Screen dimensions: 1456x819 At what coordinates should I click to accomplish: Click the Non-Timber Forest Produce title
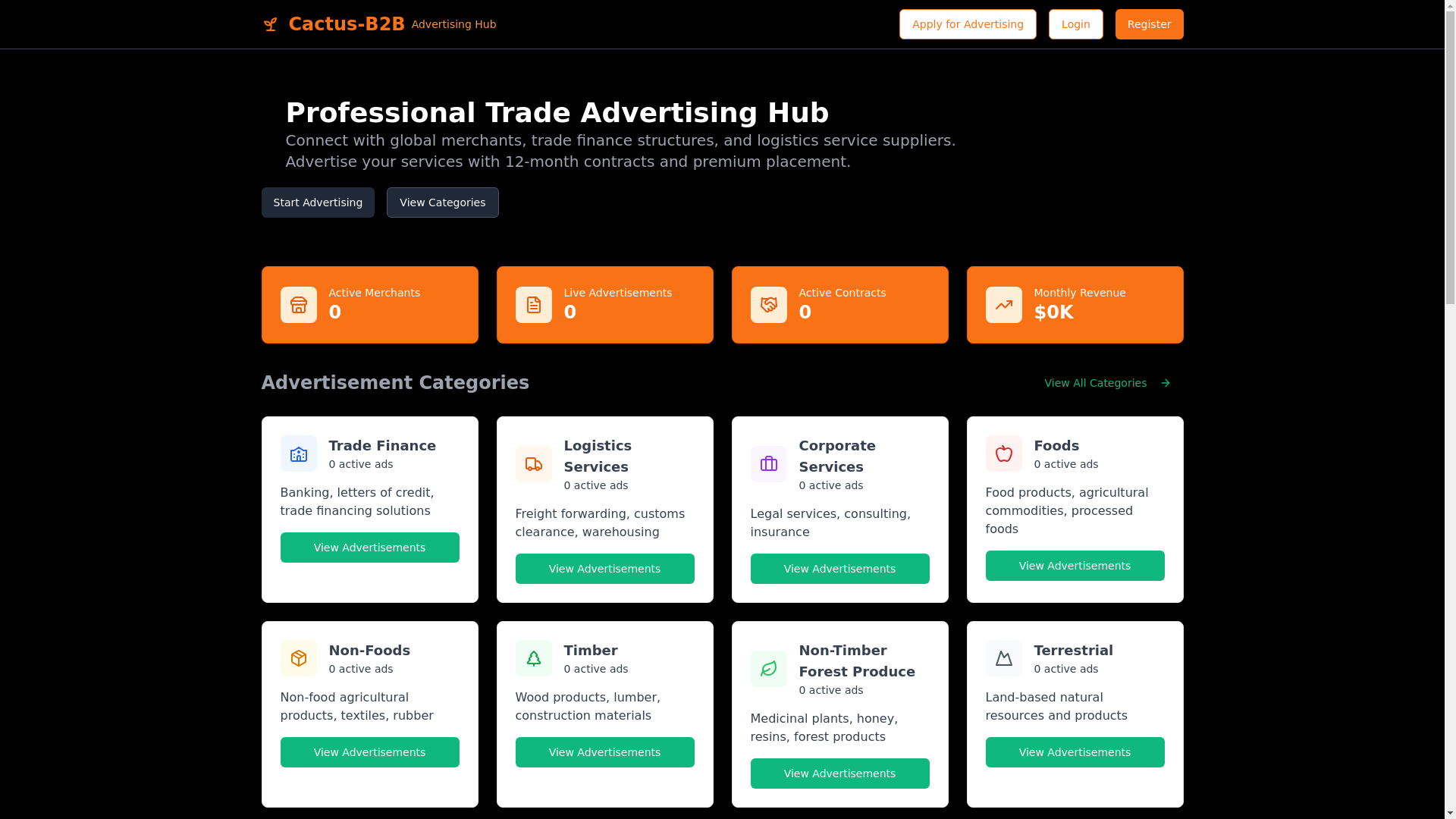tap(857, 661)
